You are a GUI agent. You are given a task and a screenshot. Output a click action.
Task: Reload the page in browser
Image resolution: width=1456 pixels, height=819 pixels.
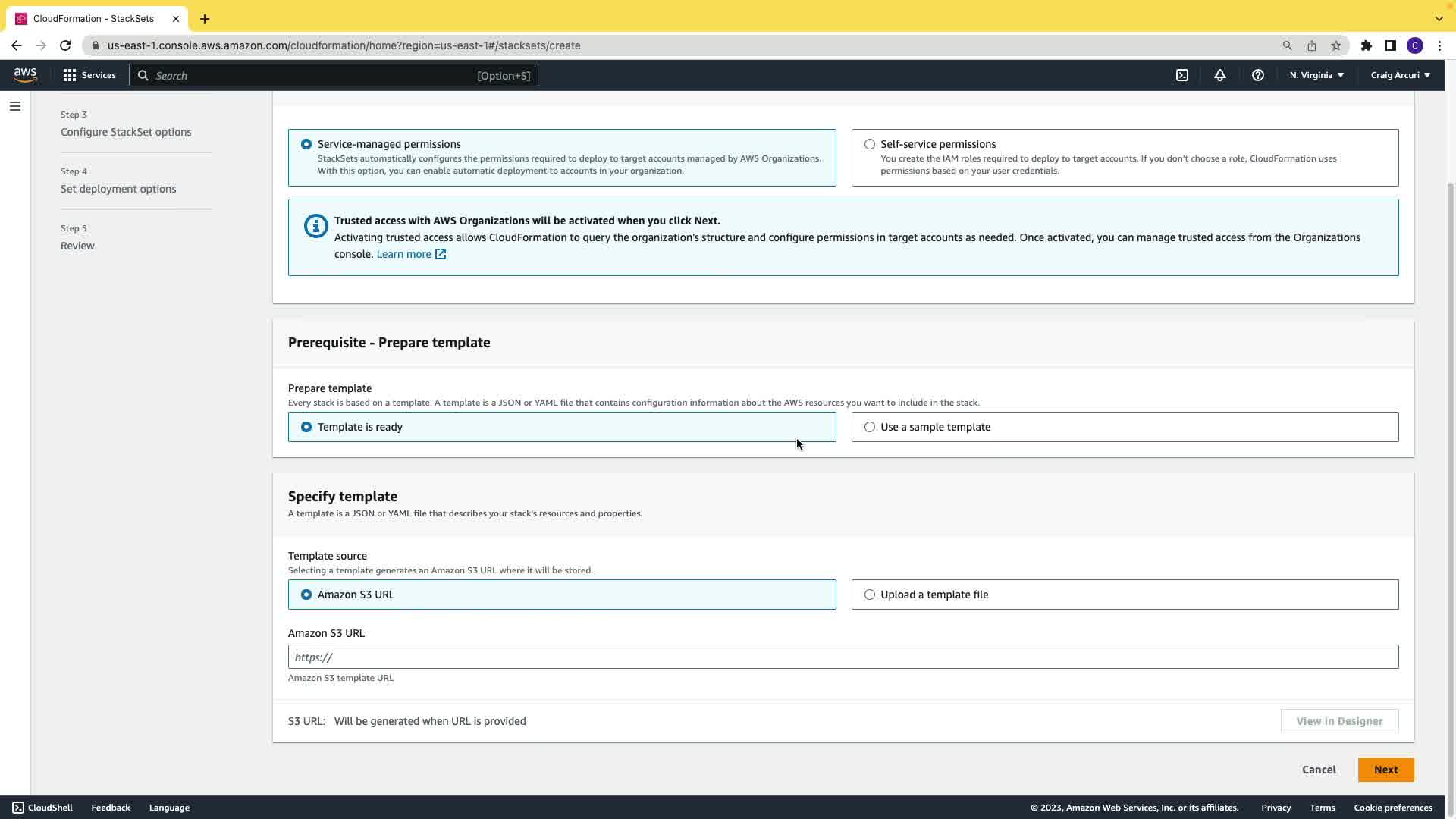(65, 45)
